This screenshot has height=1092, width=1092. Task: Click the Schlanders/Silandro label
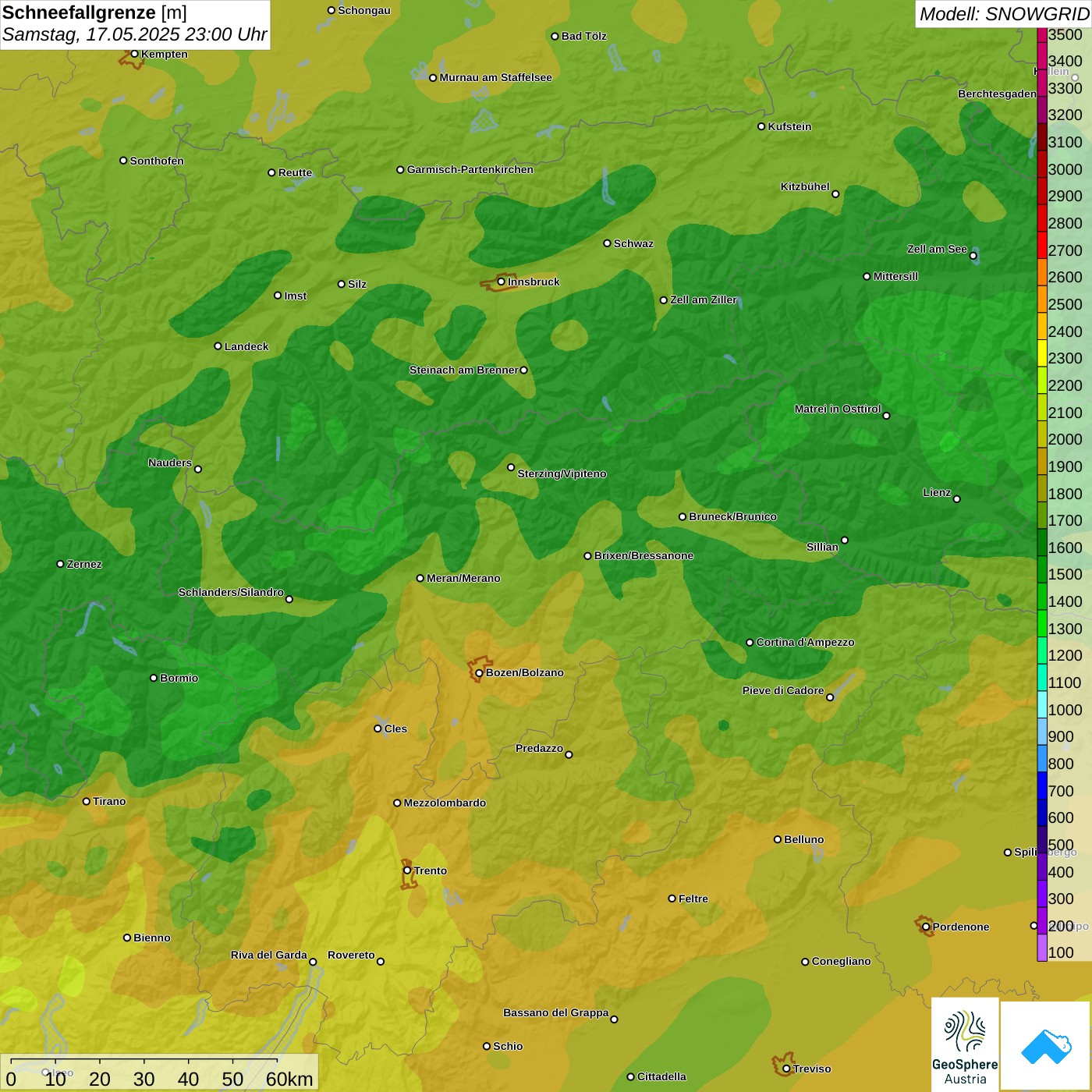(231, 592)
